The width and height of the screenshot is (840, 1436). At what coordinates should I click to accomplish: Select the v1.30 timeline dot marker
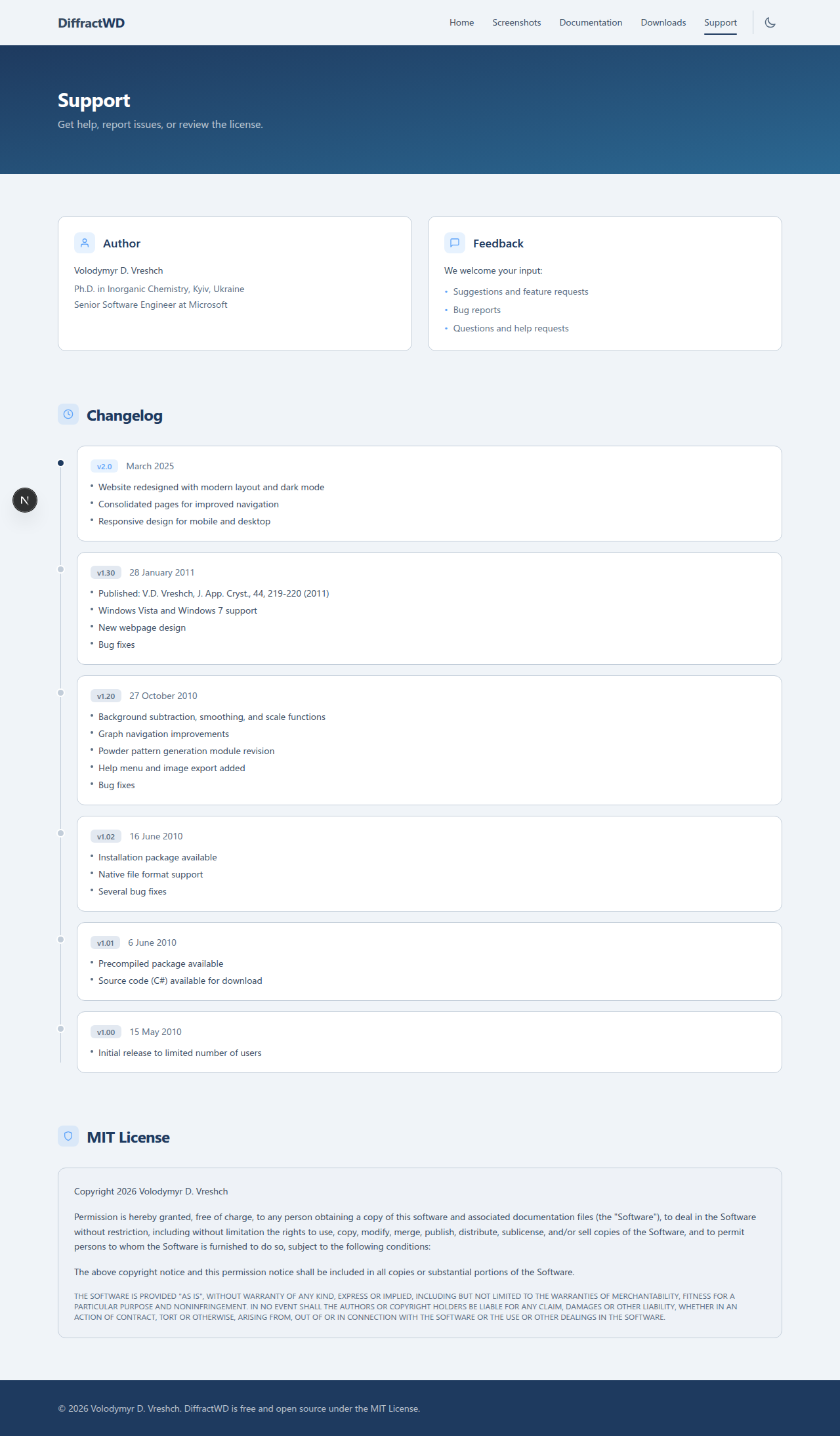pyautogui.click(x=60, y=570)
